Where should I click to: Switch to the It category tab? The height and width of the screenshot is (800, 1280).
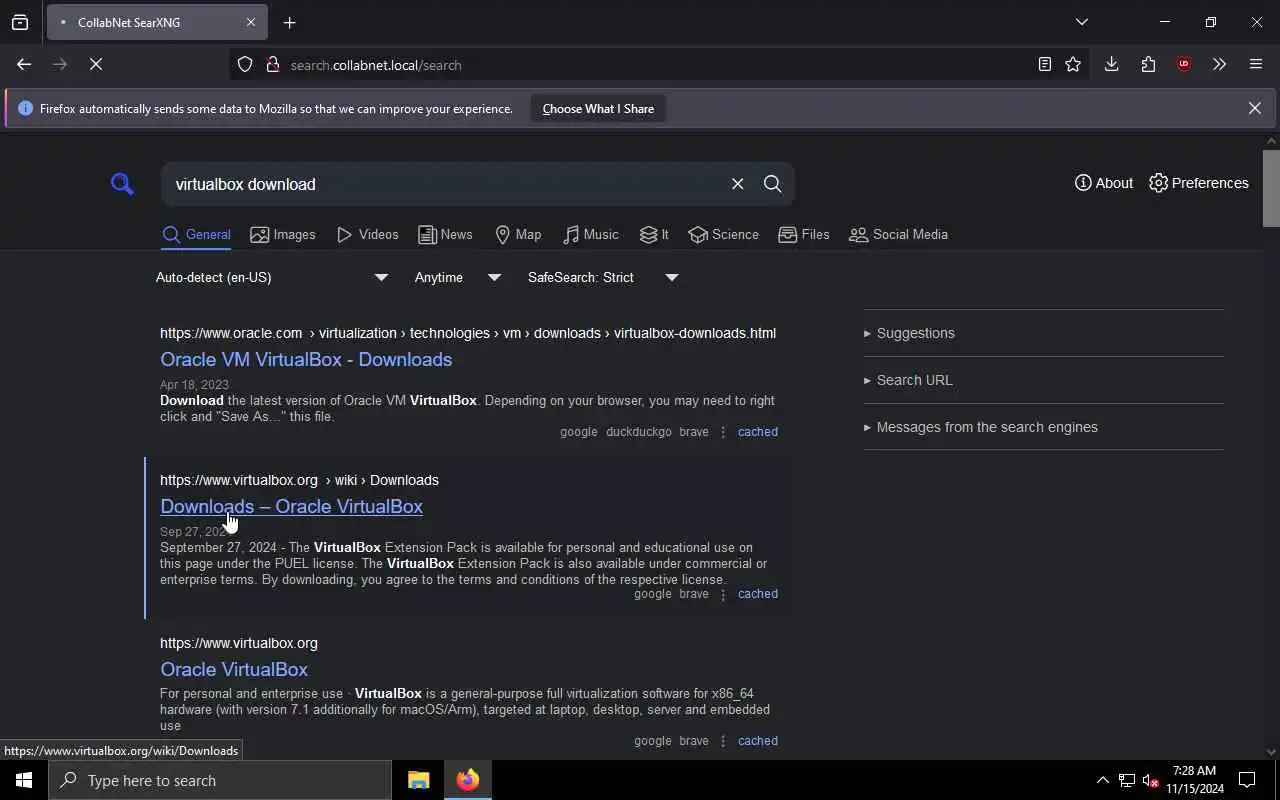coord(654,234)
